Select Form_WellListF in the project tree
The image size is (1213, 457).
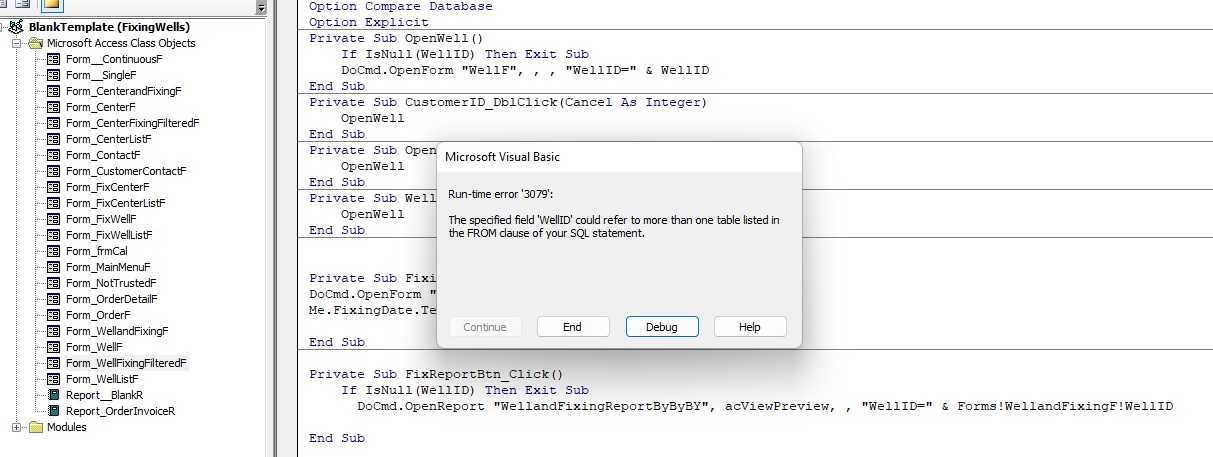pos(102,379)
